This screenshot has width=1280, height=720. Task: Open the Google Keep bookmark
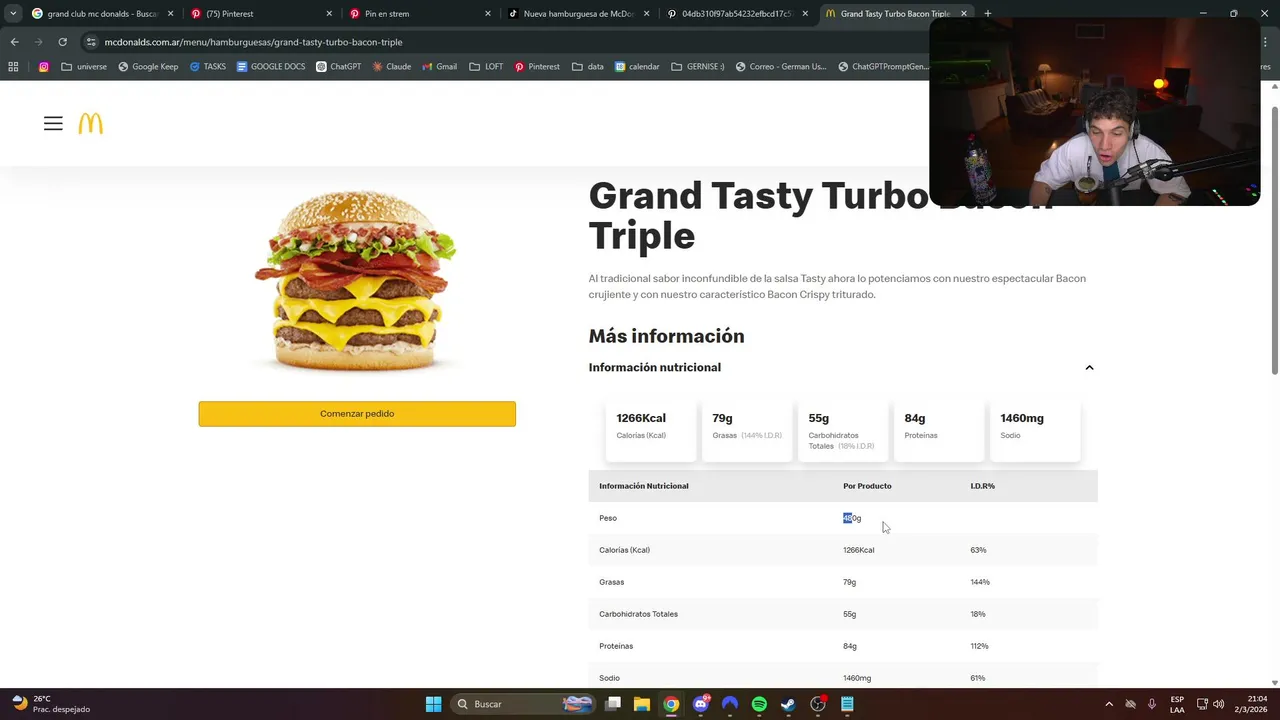click(x=148, y=67)
